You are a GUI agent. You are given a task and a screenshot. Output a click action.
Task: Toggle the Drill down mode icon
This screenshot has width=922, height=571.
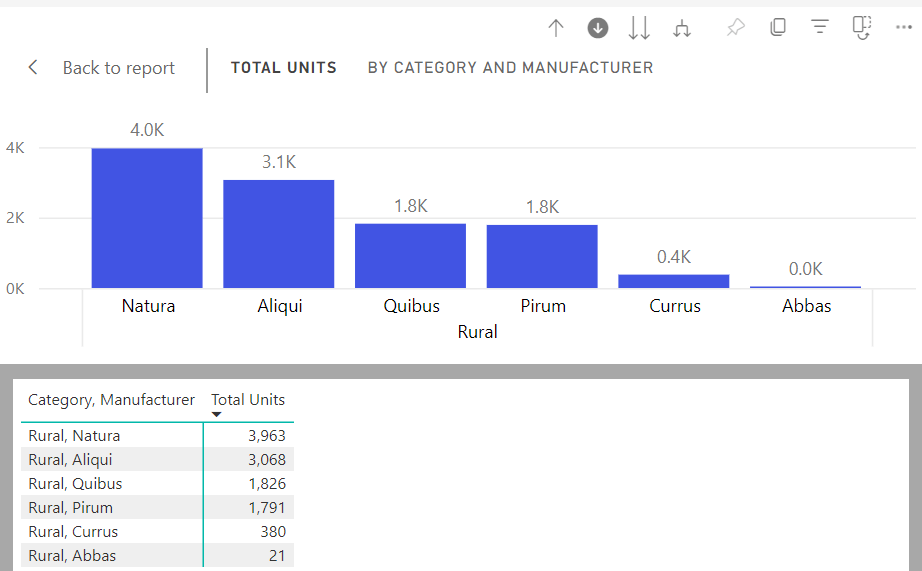(598, 28)
